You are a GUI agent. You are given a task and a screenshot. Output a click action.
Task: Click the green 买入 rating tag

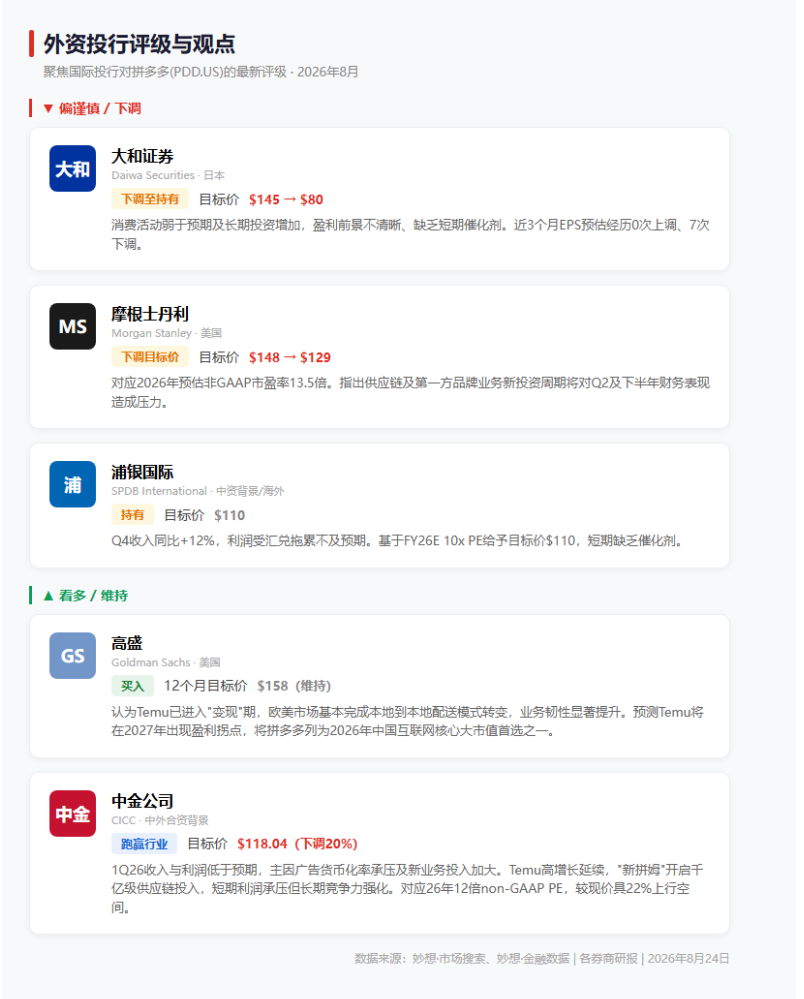tap(133, 686)
